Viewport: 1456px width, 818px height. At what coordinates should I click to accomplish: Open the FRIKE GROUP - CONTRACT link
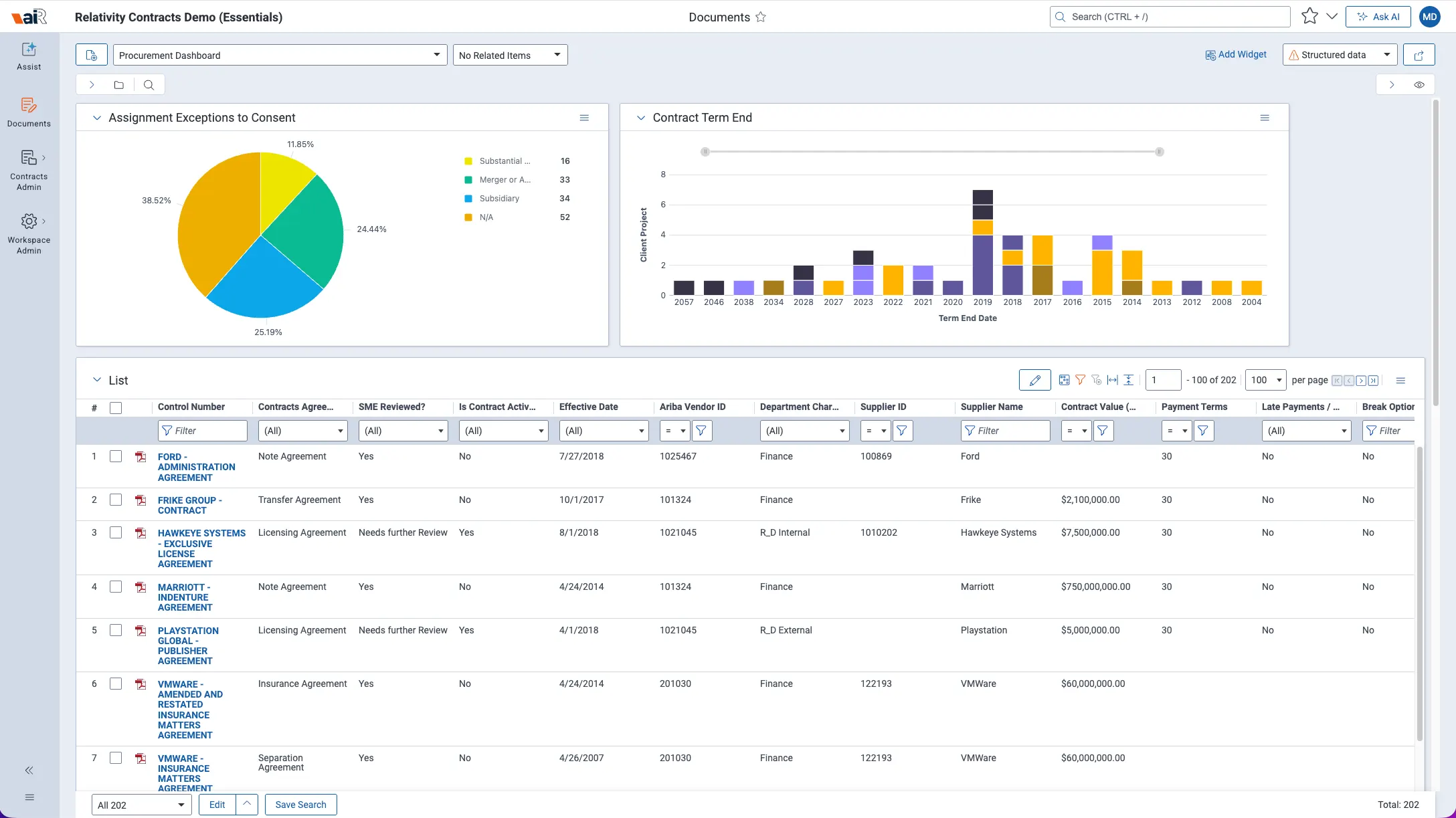190,505
